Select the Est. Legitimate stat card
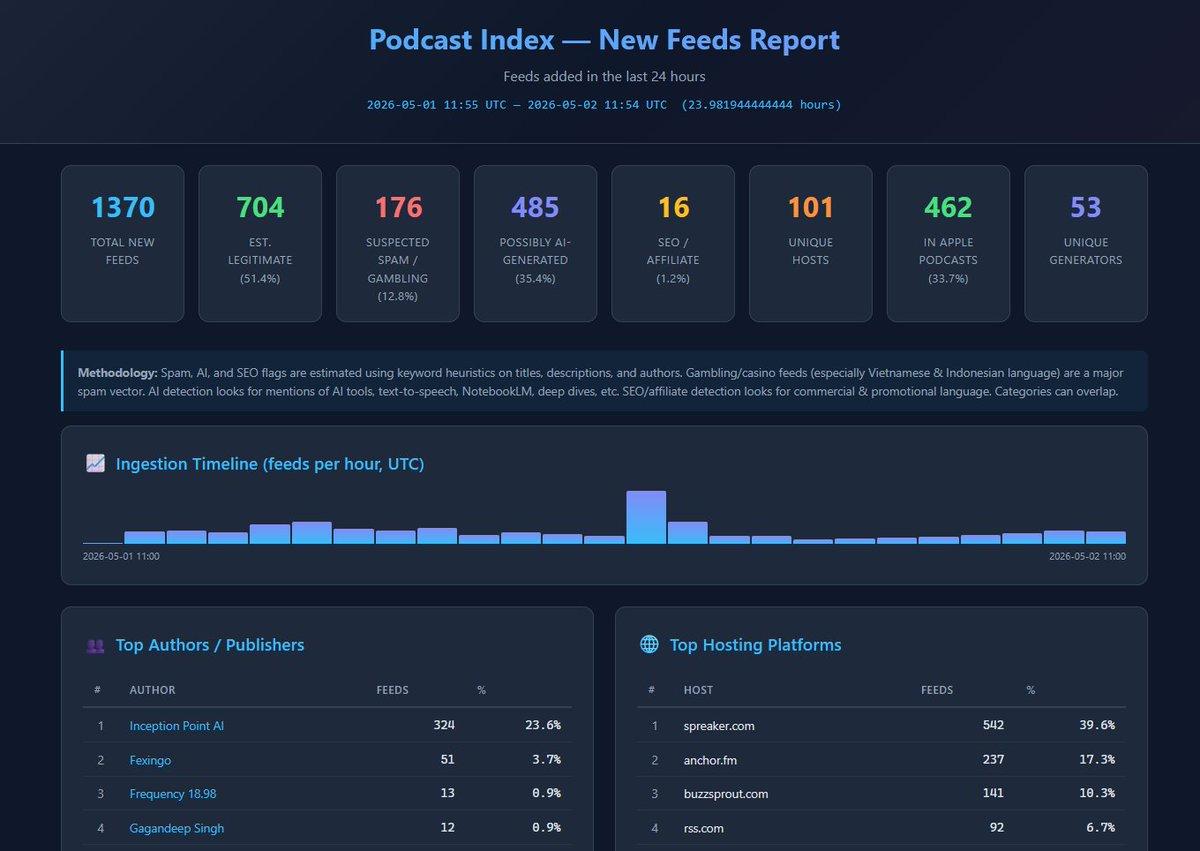The height and width of the screenshot is (851, 1200). point(260,244)
